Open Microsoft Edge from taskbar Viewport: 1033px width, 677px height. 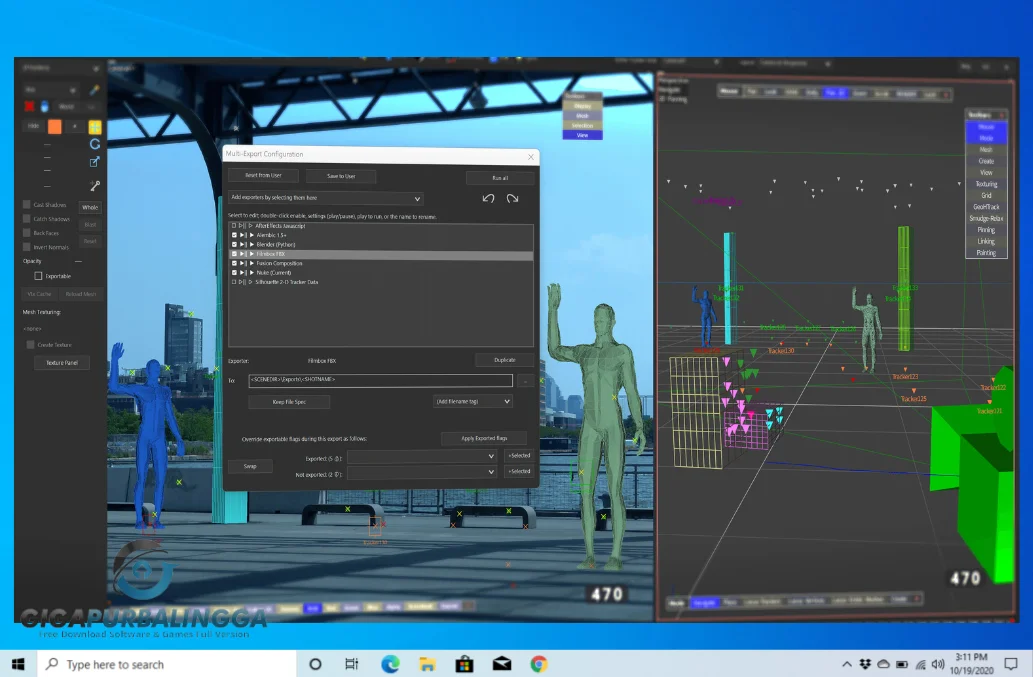pos(390,664)
